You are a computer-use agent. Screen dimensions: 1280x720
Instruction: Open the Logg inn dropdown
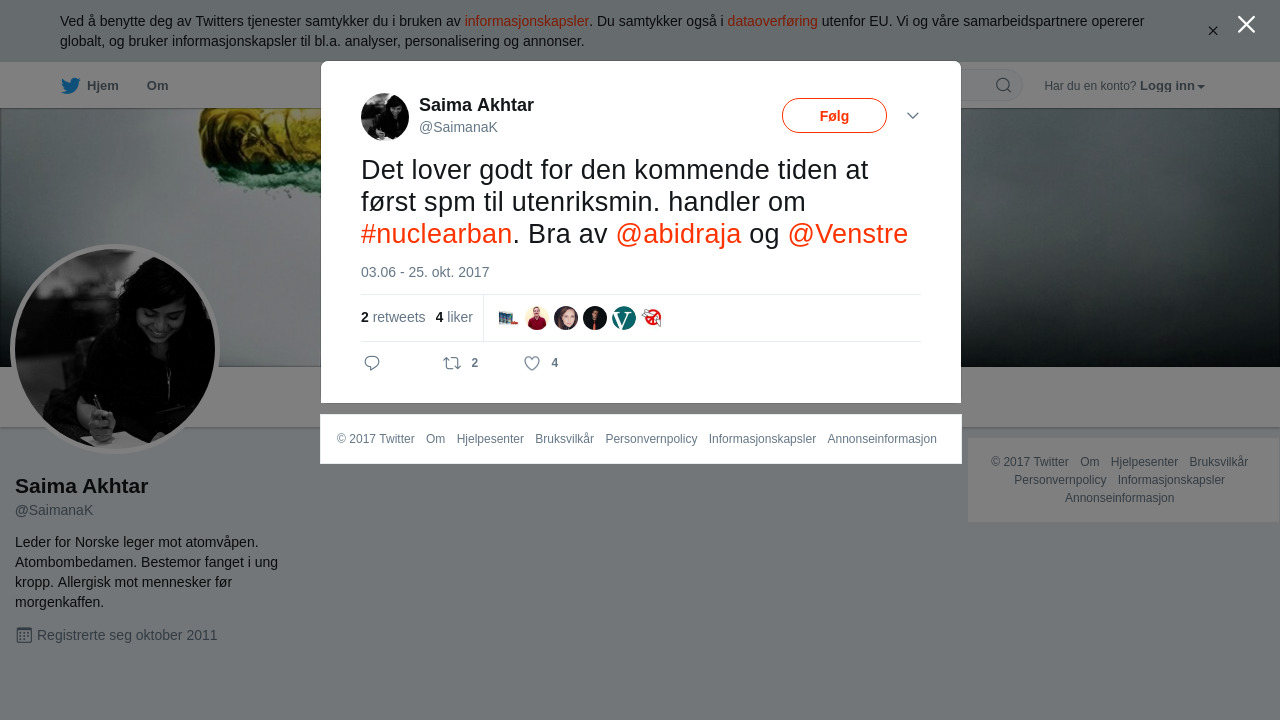pos(1172,86)
